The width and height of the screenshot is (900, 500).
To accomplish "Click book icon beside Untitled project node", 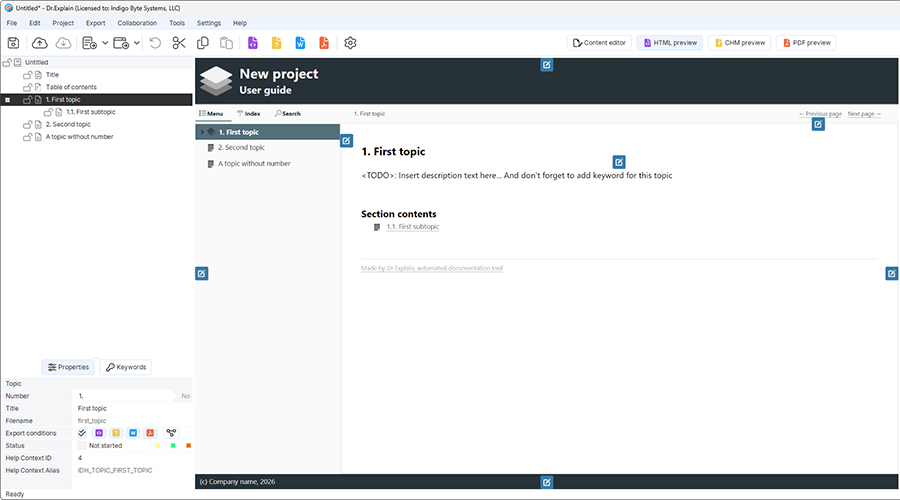I will tap(18, 62).
